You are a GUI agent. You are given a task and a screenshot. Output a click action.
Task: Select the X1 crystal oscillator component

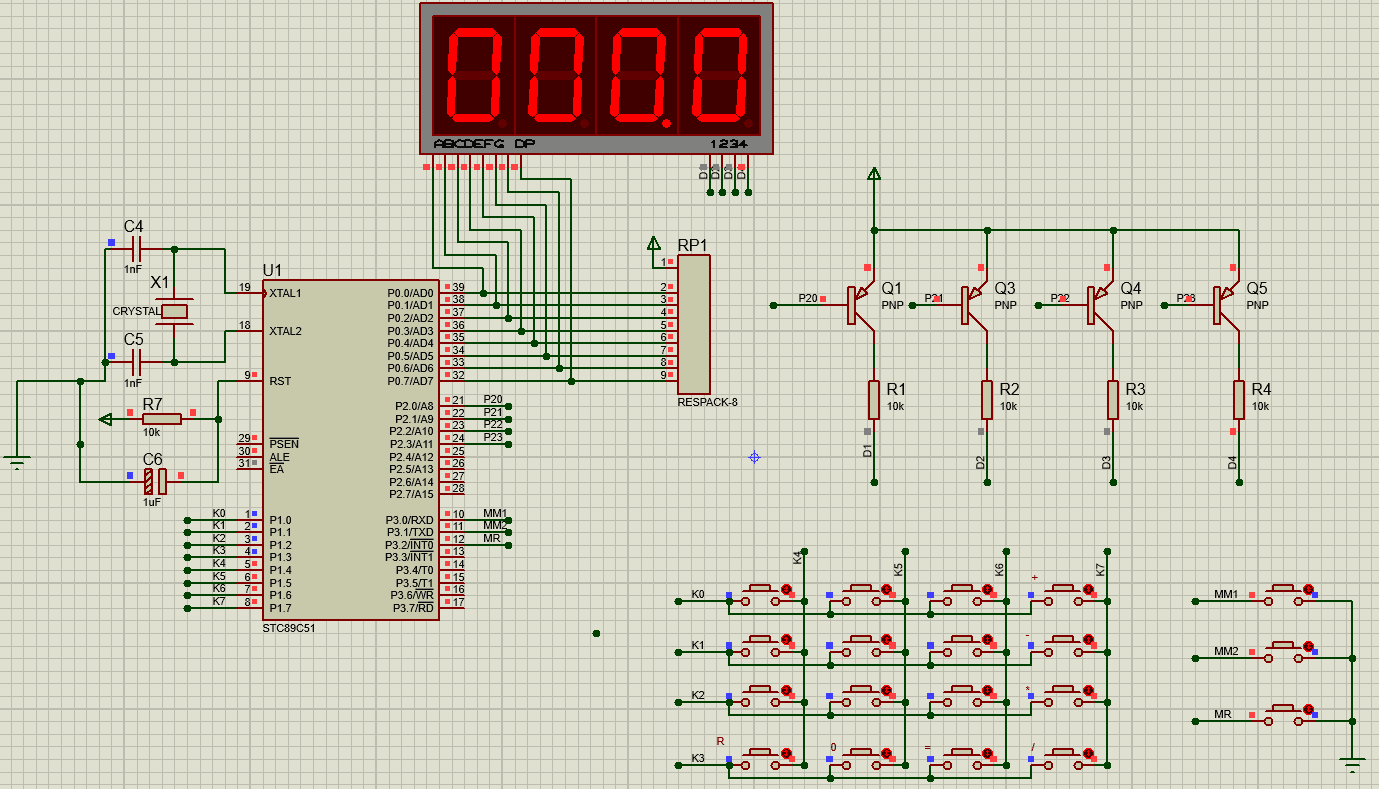pyautogui.click(x=175, y=311)
